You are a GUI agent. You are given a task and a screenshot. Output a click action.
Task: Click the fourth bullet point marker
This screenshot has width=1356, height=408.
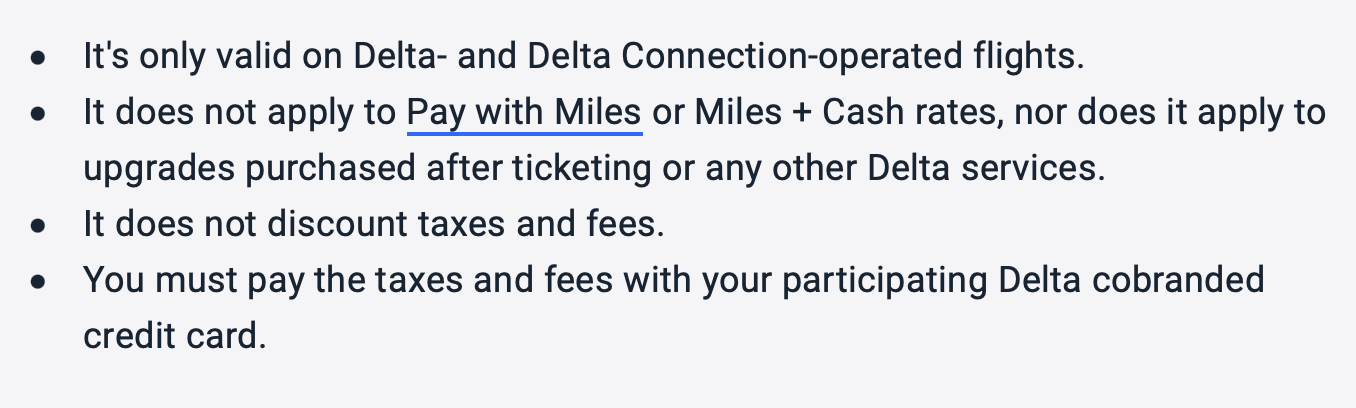[x=38, y=281]
